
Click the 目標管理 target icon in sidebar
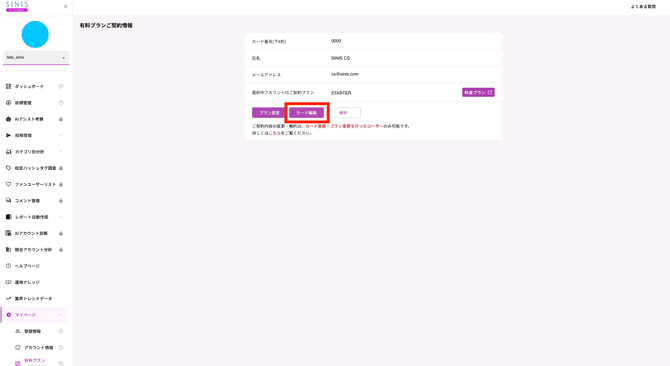[x=8, y=102]
